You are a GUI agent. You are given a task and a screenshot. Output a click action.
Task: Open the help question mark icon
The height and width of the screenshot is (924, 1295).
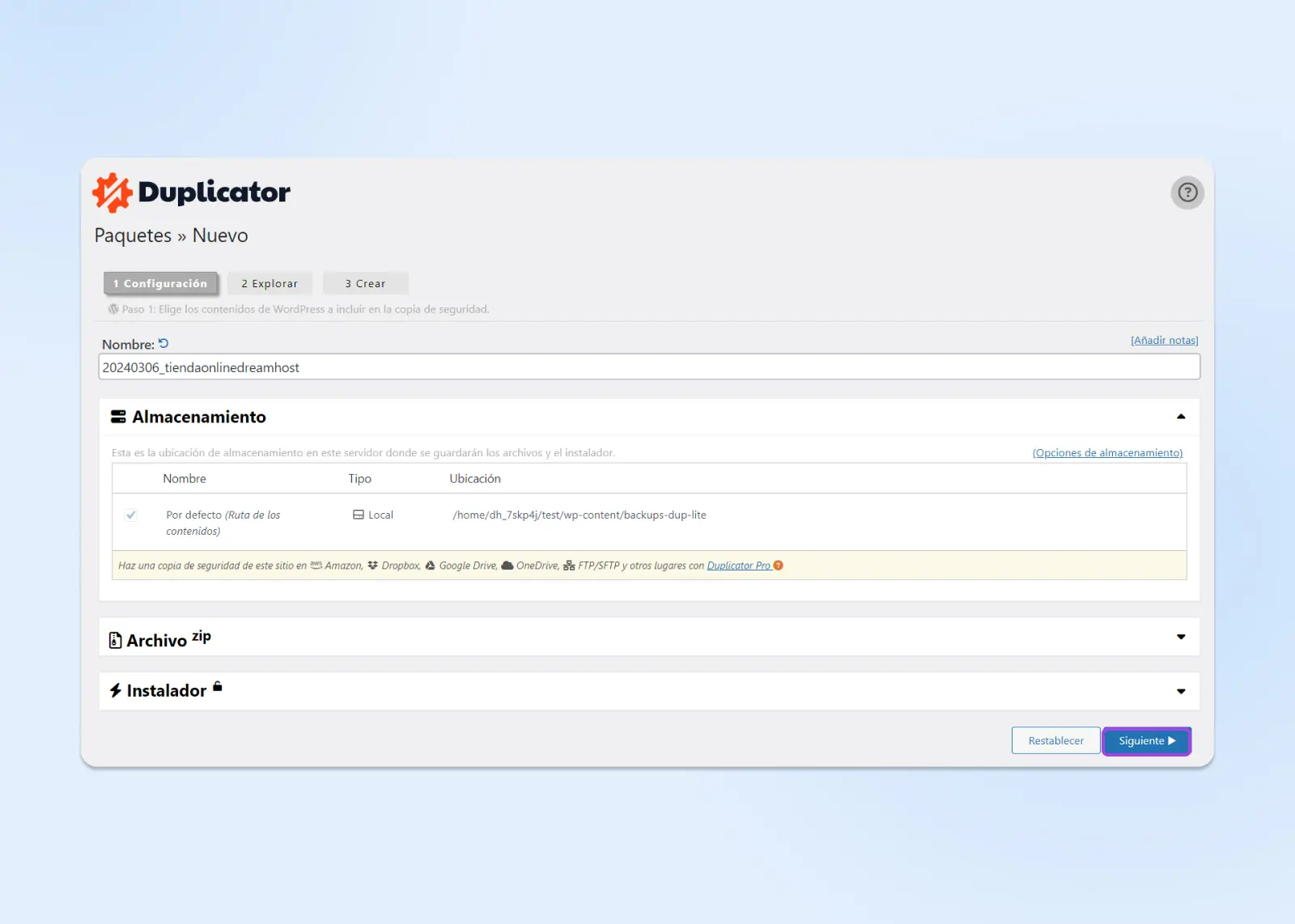point(1187,193)
